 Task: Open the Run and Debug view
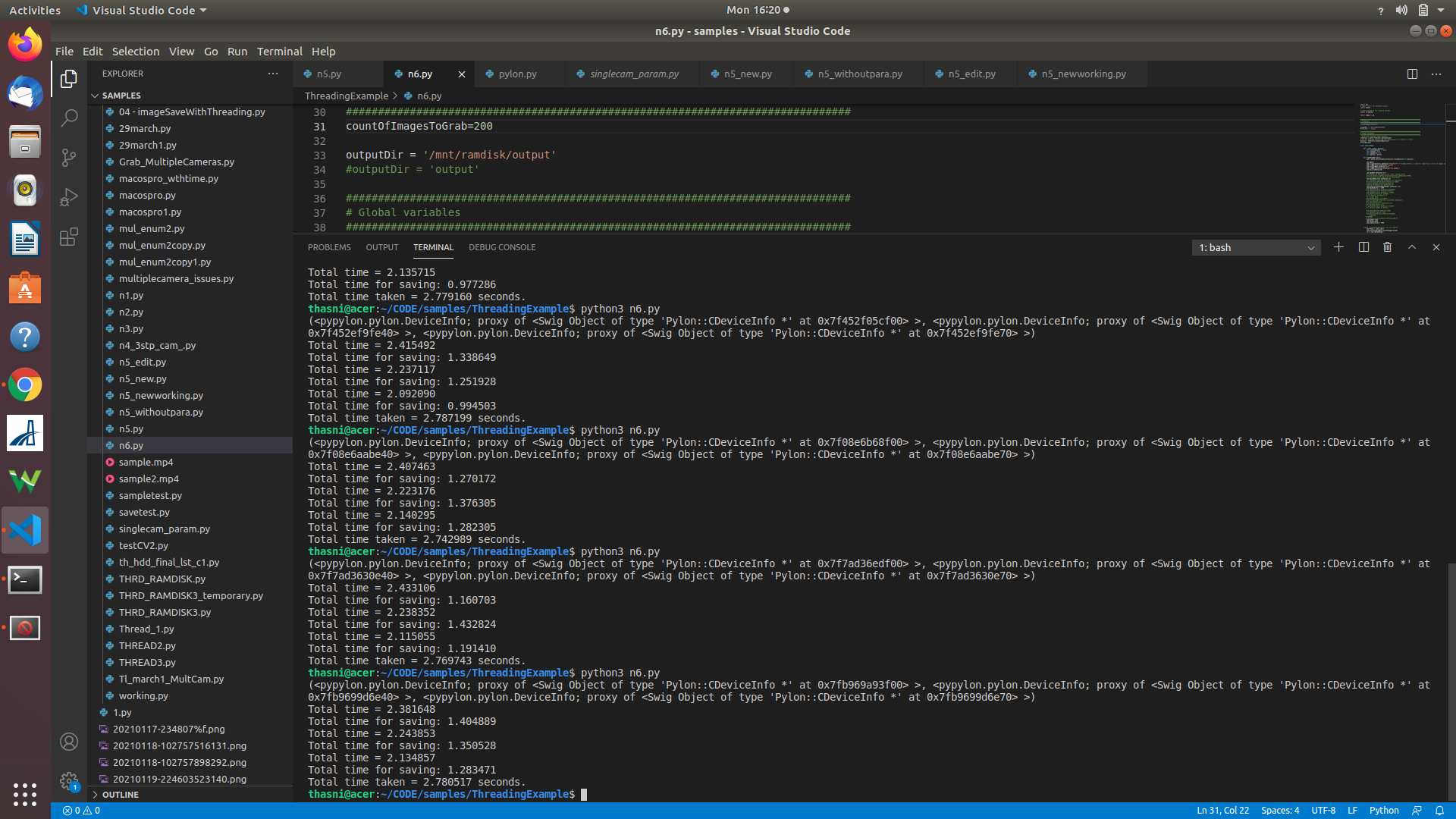click(x=69, y=197)
